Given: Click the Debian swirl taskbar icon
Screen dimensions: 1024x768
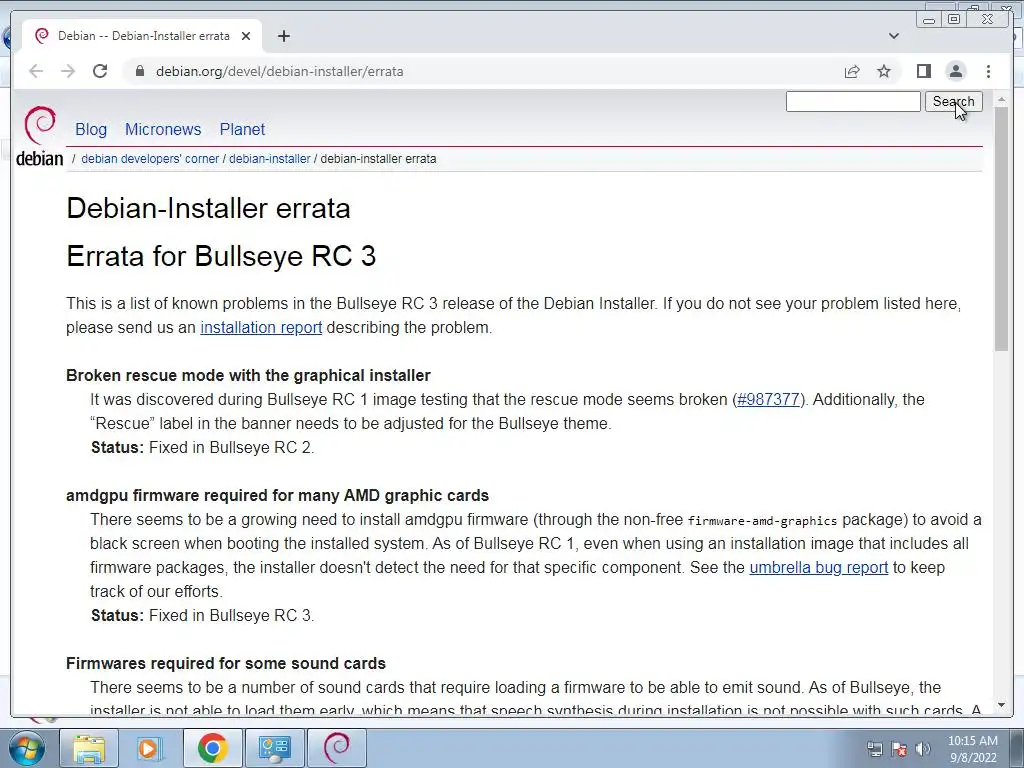Looking at the screenshot, I should point(337,748).
